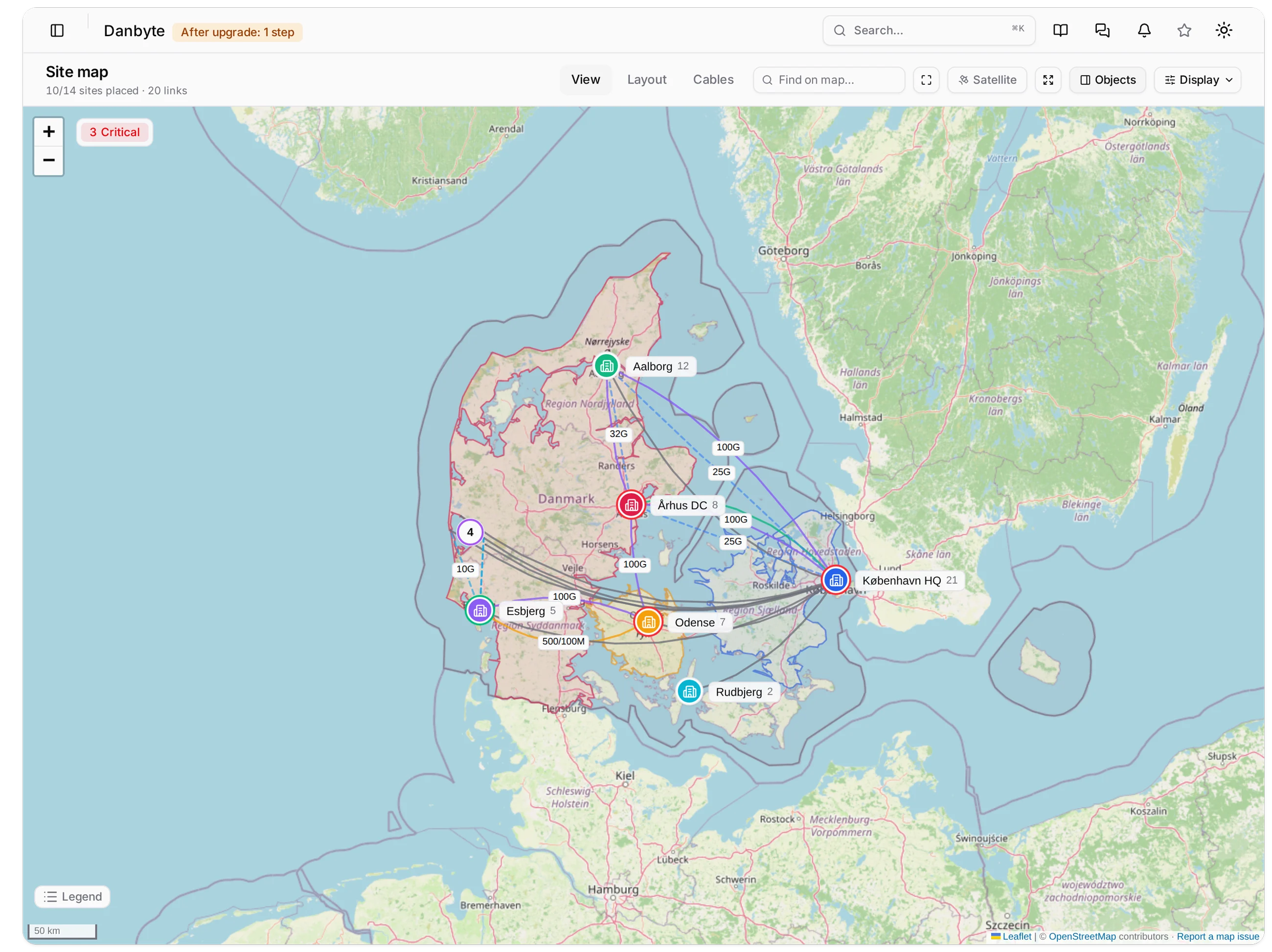1272x952 pixels.
Task: Click the Danbyte title
Action: click(134, 31)
